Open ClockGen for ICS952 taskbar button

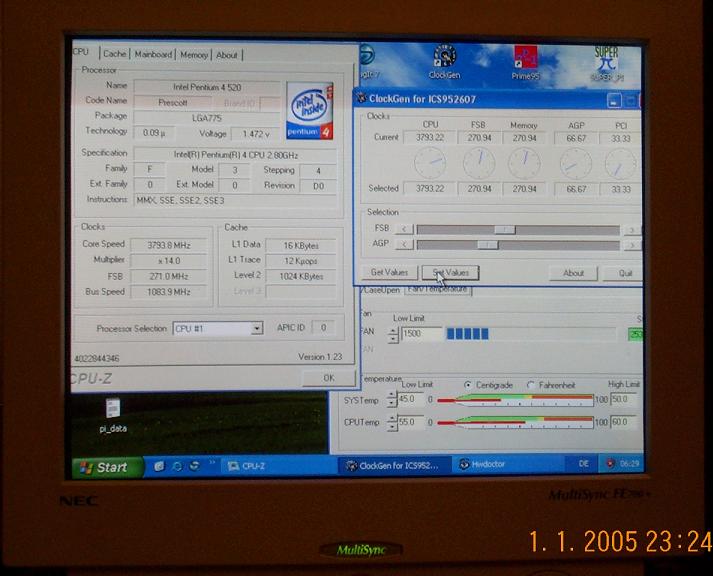click(394, 465)
